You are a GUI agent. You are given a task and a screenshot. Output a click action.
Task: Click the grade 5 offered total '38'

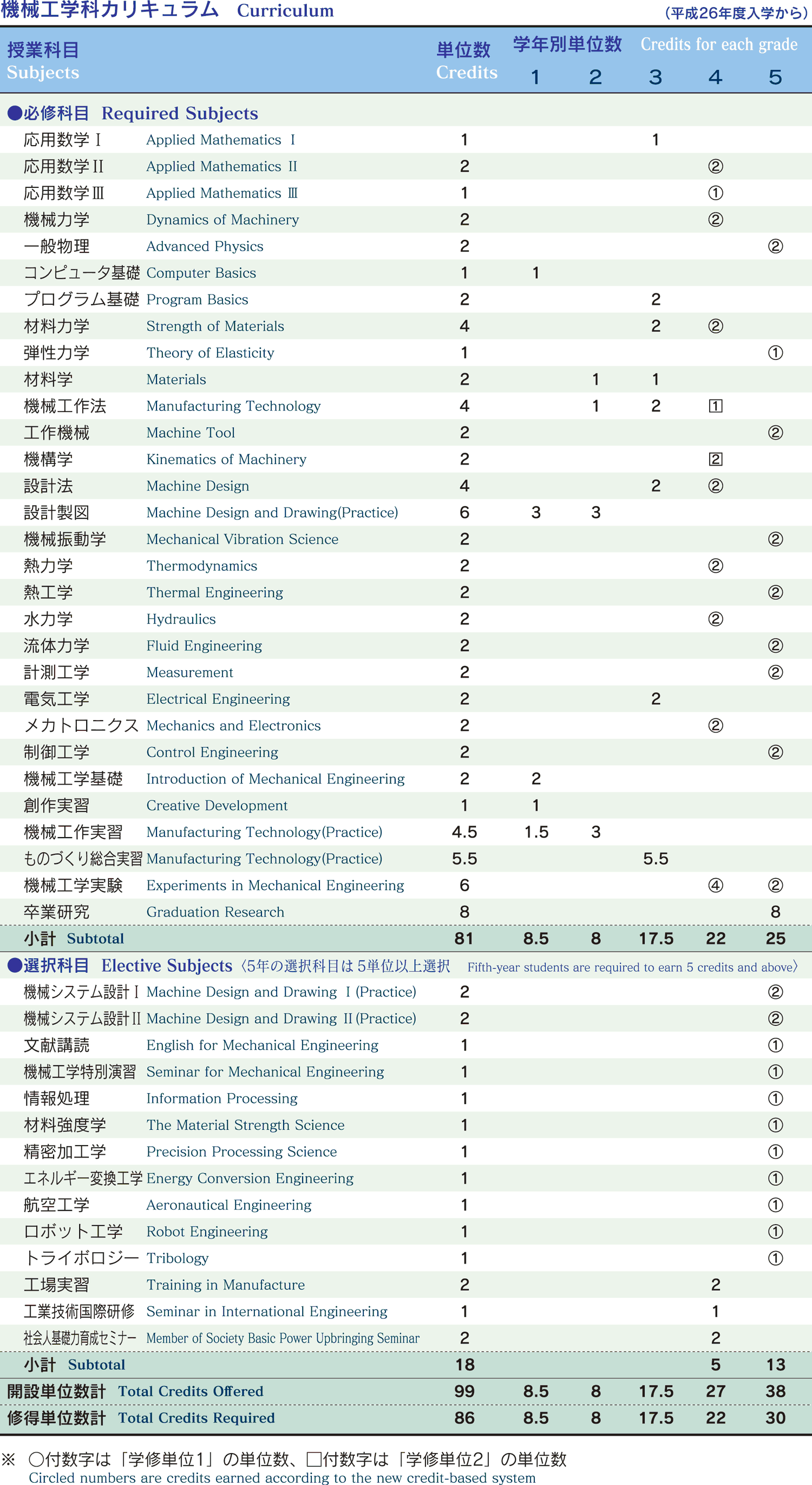click(775, 1391)
